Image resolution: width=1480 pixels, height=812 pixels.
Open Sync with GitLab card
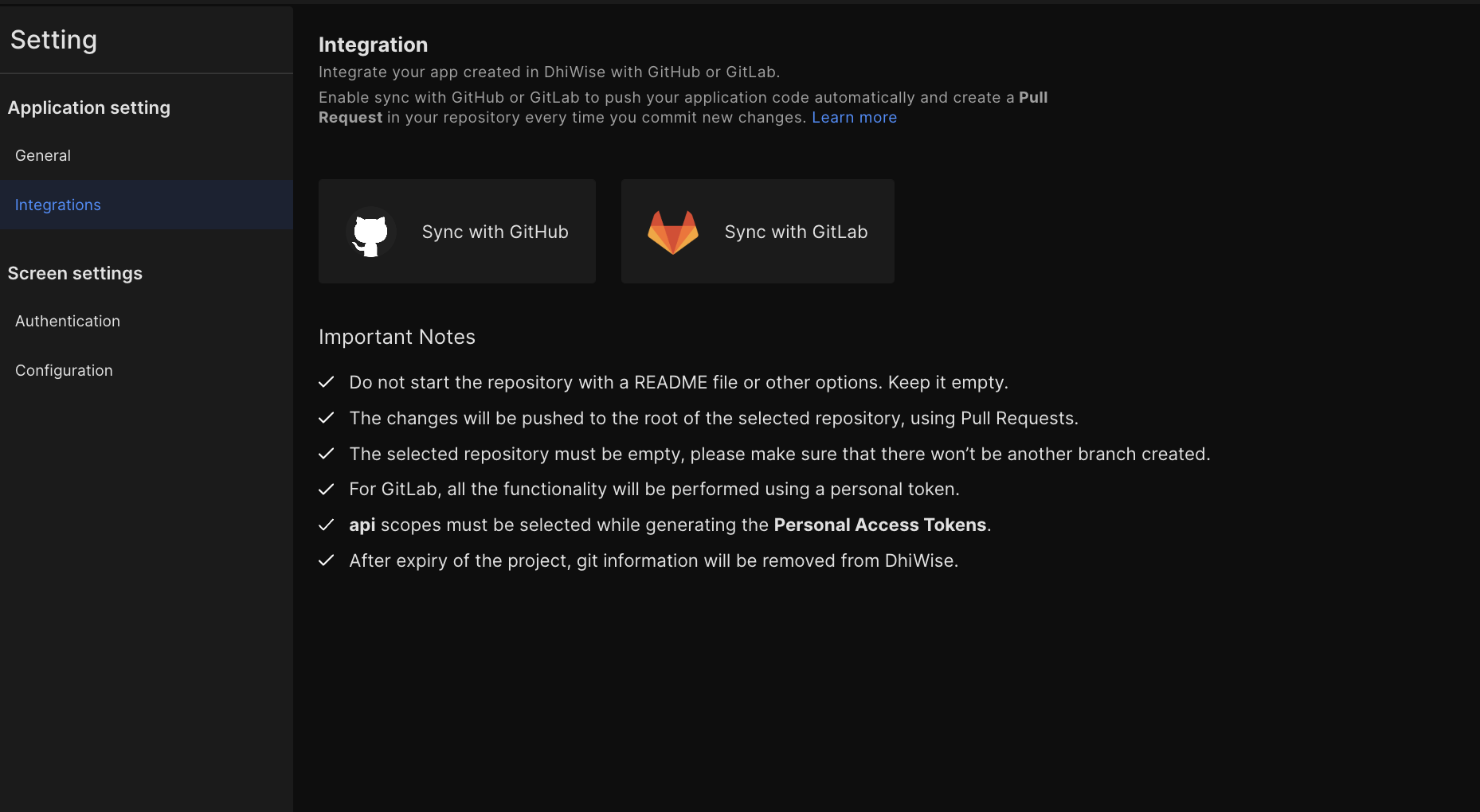pyautogui.click(x=758, y=231)
